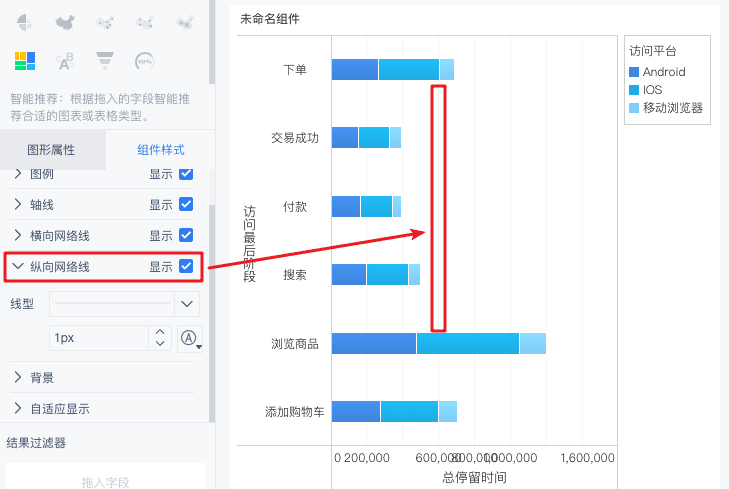This screenshot has height=489, width=729.
Task: Expand the 图例 section
Action: click(x=18, y=173)
